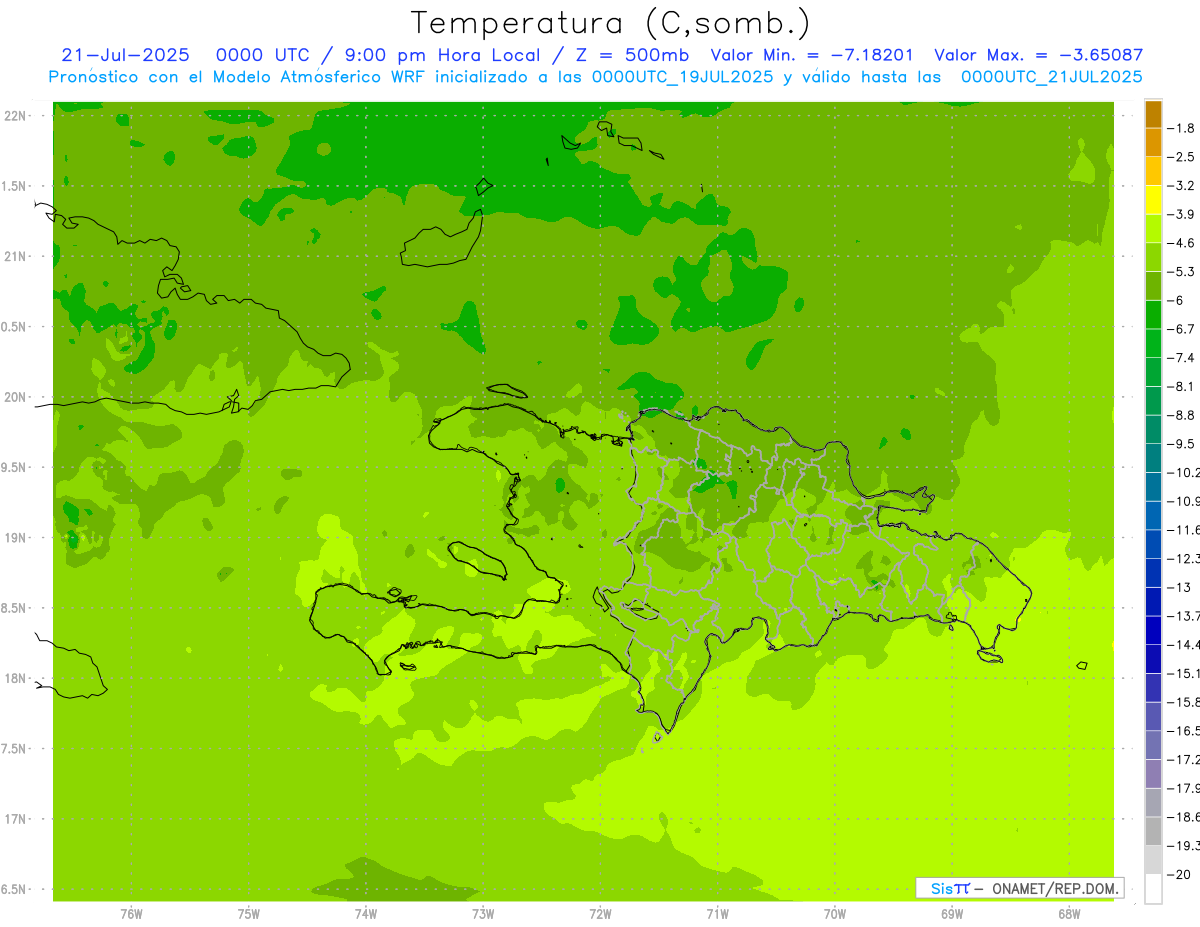Click the 75W longitude label
The width and height of the screenshot is (1200, 927).
[x=248, y=915]
